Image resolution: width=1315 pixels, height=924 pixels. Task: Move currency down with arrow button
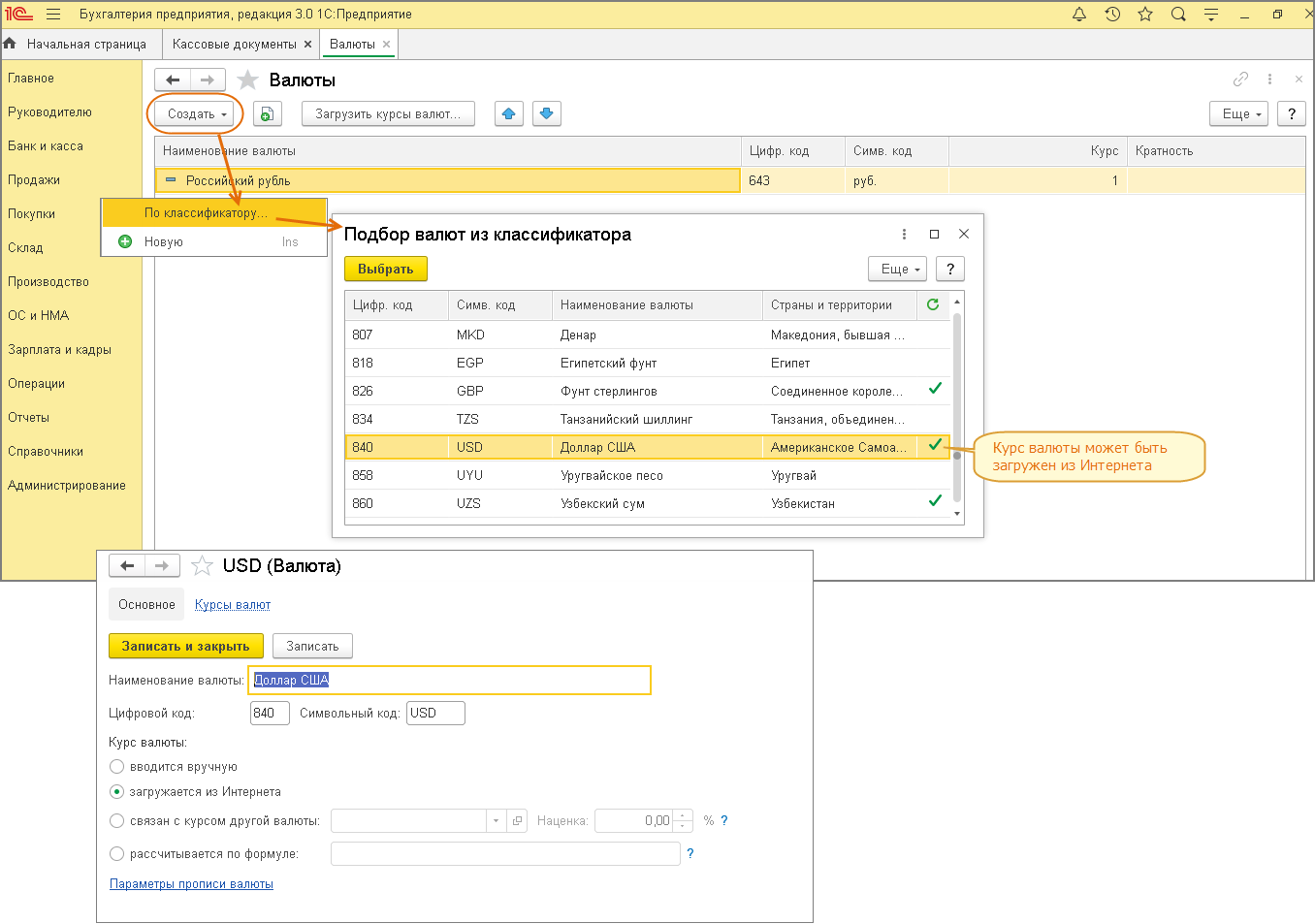(x=547, y=114)
